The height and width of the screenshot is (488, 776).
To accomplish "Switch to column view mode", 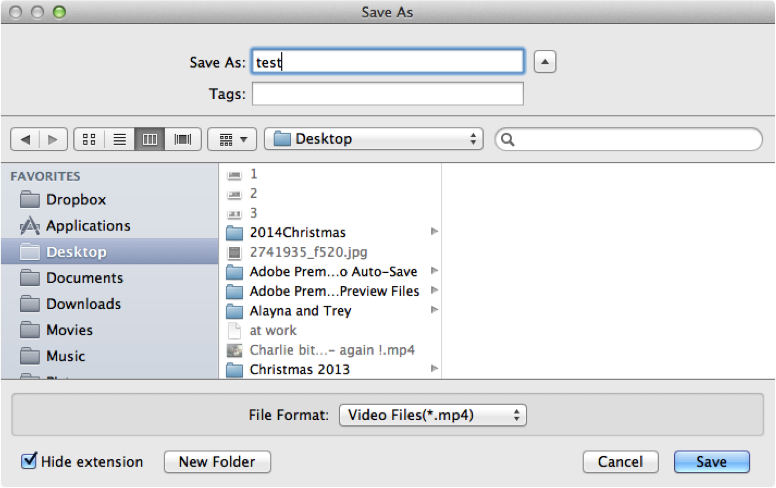I will (x=150, y=139).
